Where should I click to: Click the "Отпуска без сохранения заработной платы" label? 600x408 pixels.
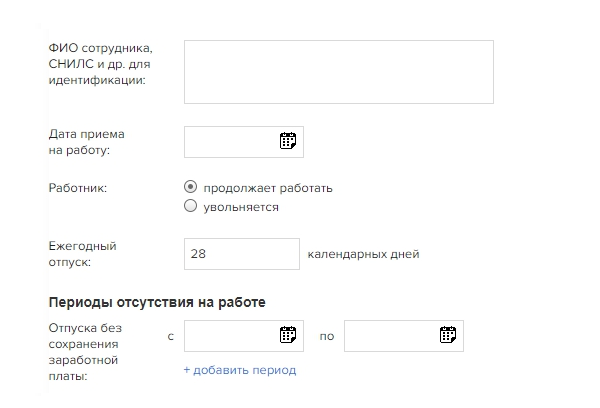[84, 352]
